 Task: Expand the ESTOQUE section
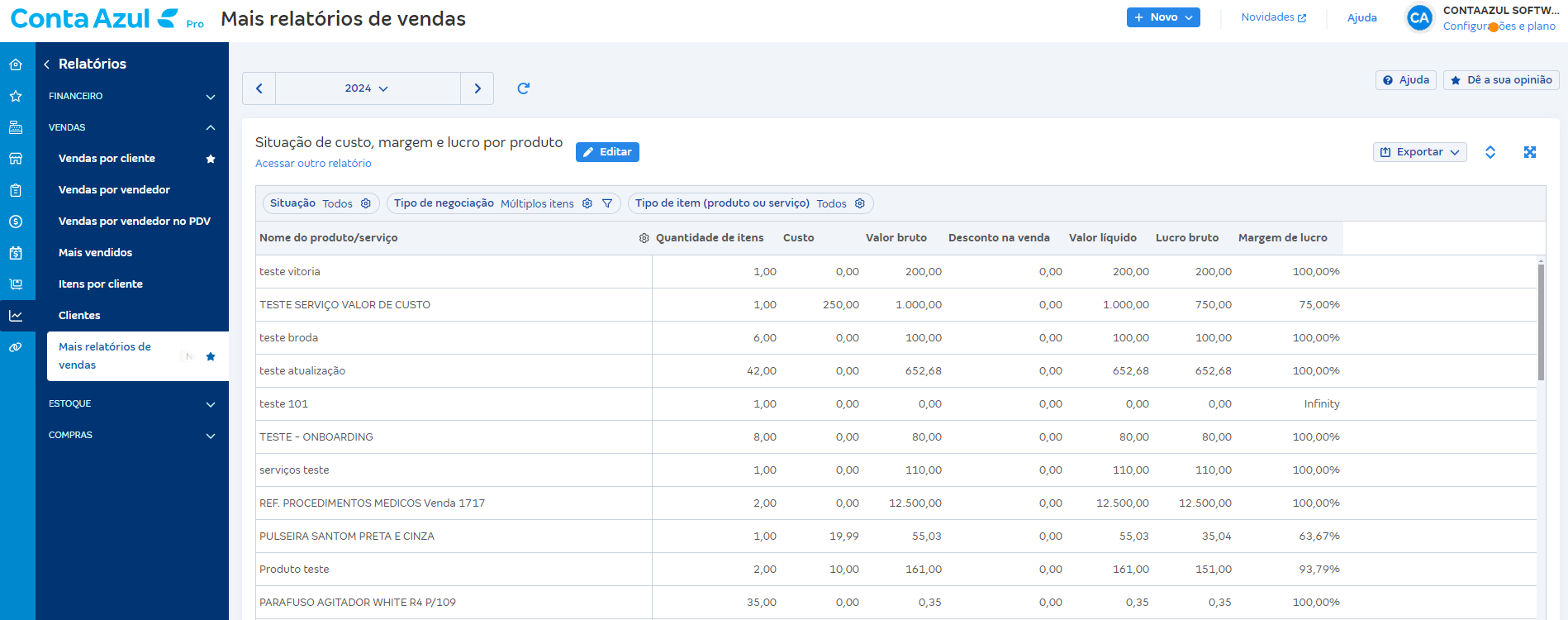[132, 404]
